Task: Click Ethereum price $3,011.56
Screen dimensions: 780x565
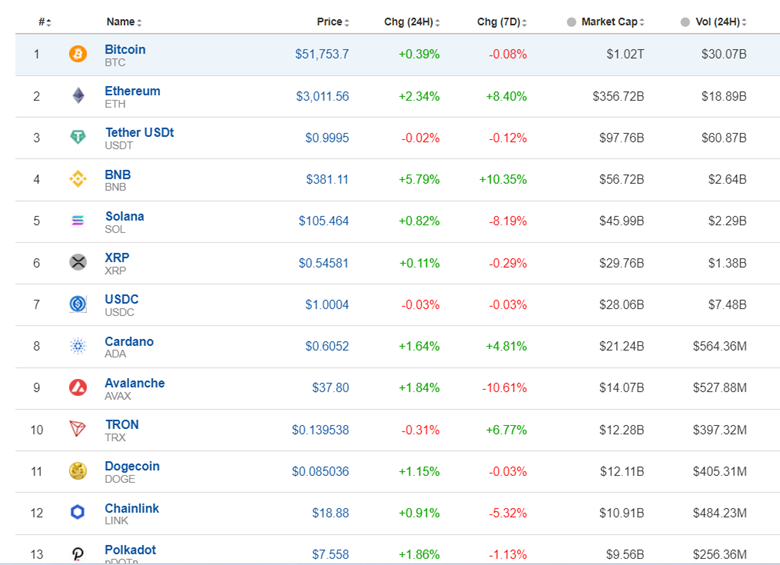Action: point(322,96)
